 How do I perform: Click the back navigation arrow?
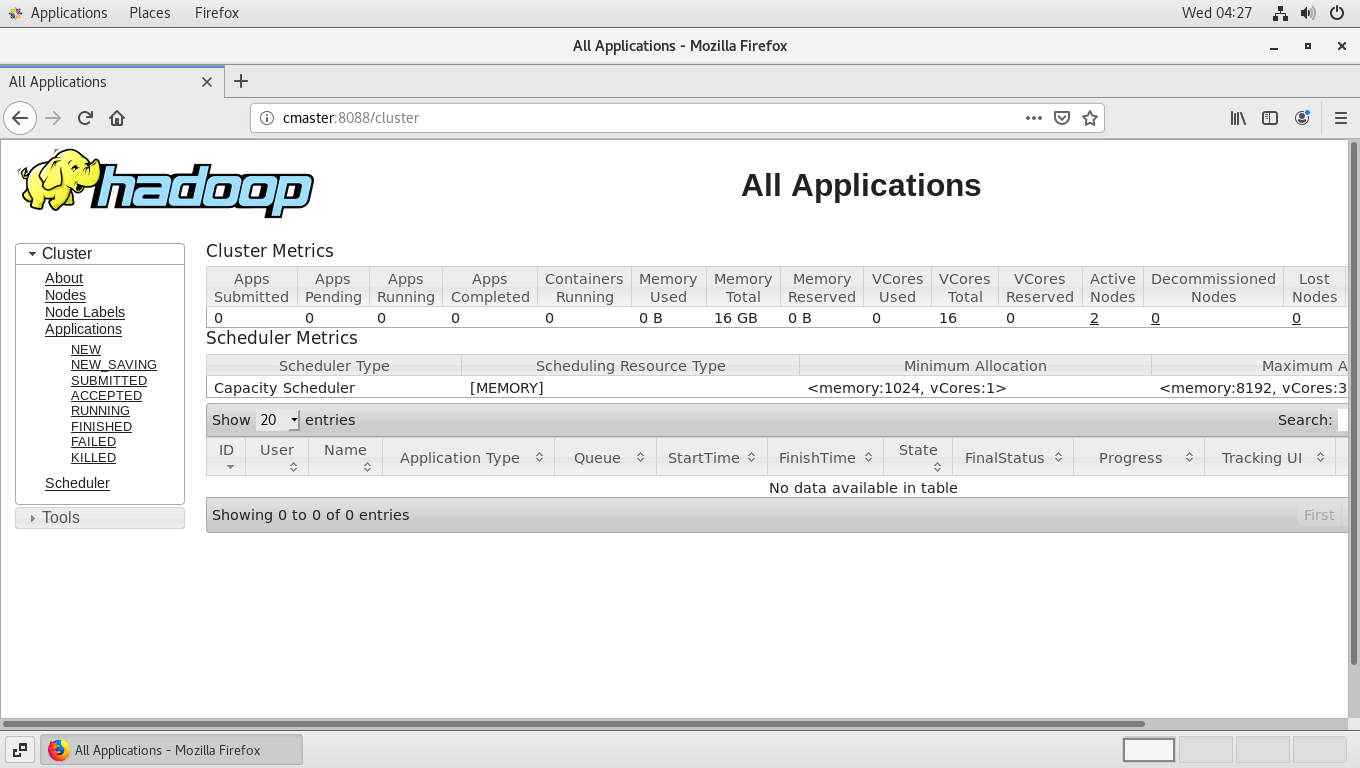(20, 118)
